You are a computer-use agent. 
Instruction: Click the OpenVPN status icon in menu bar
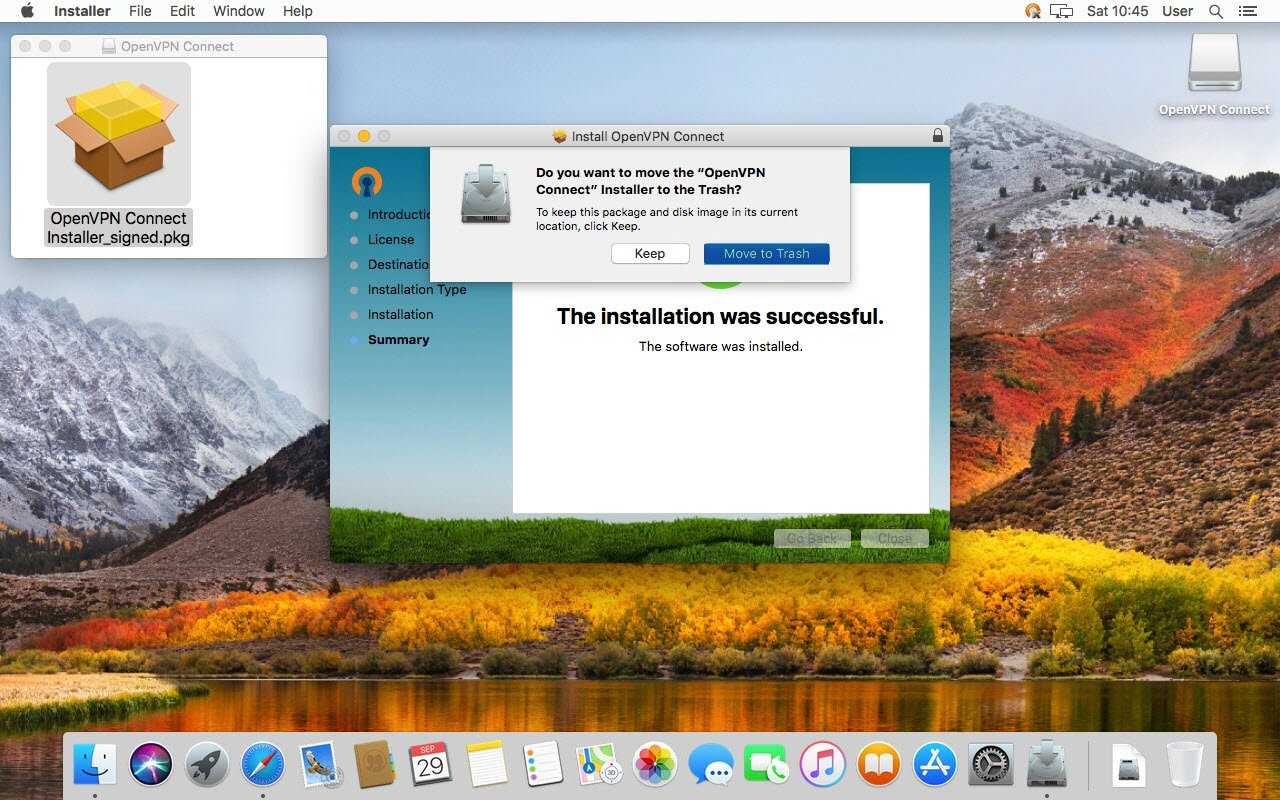tap(1033, 11)
